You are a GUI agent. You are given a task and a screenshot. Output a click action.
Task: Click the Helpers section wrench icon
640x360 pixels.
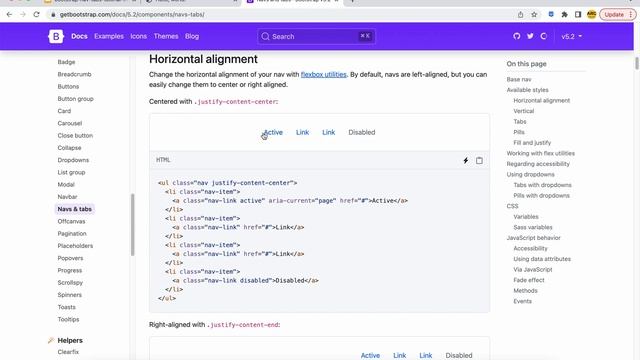pos(51,340)
